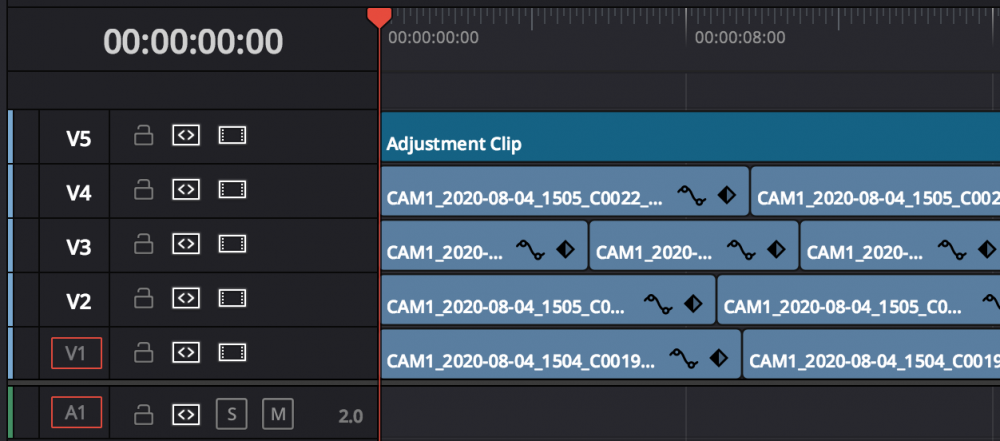Click the timecode display field
This screenshot has height=441, width=1000.
193,42
